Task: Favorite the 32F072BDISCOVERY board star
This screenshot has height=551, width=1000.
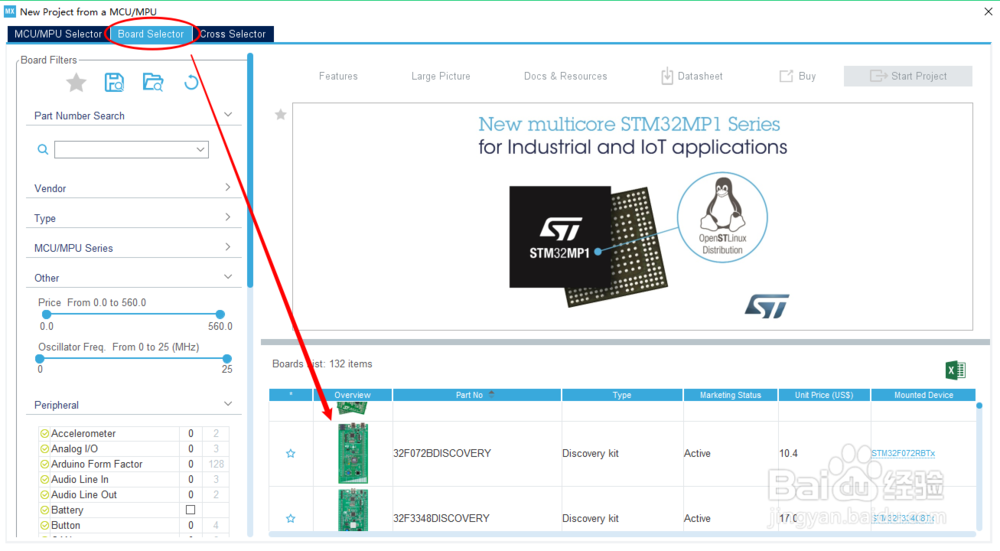Action: [x=291, y=453]
